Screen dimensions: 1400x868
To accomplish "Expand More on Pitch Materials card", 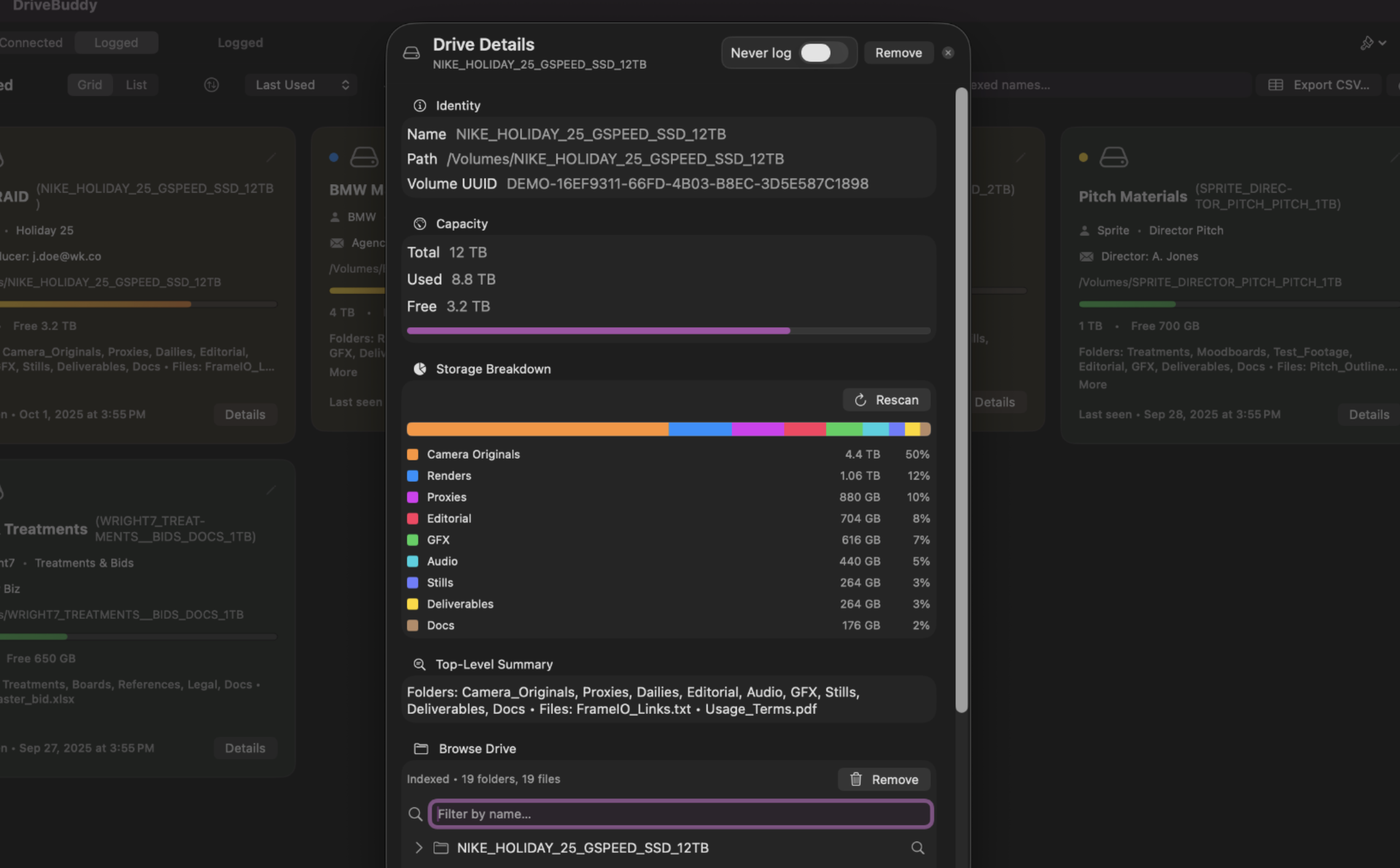I will (x=1092, y=385).
